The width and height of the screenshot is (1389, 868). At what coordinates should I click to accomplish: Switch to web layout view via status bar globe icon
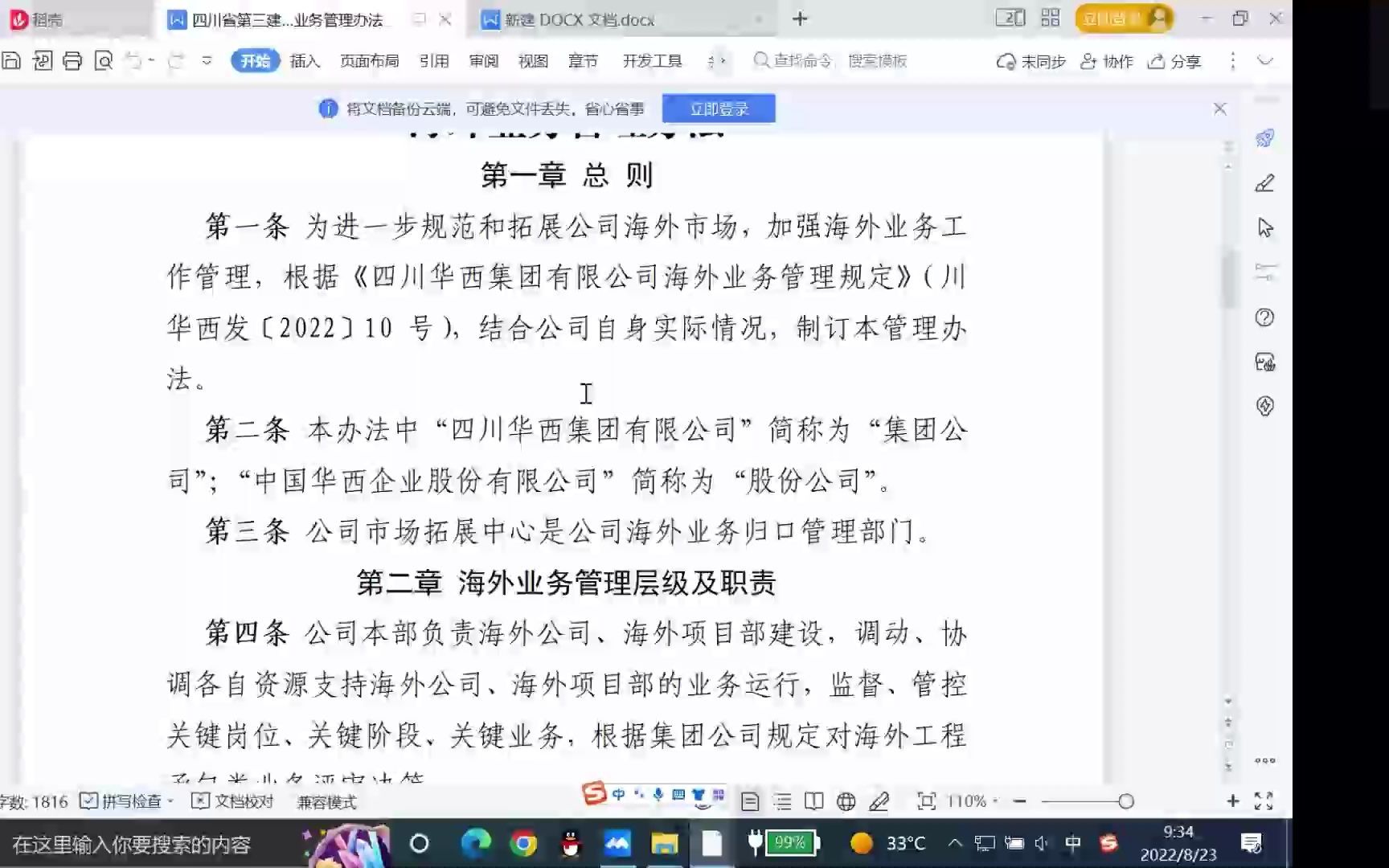(x=846, y=800)
